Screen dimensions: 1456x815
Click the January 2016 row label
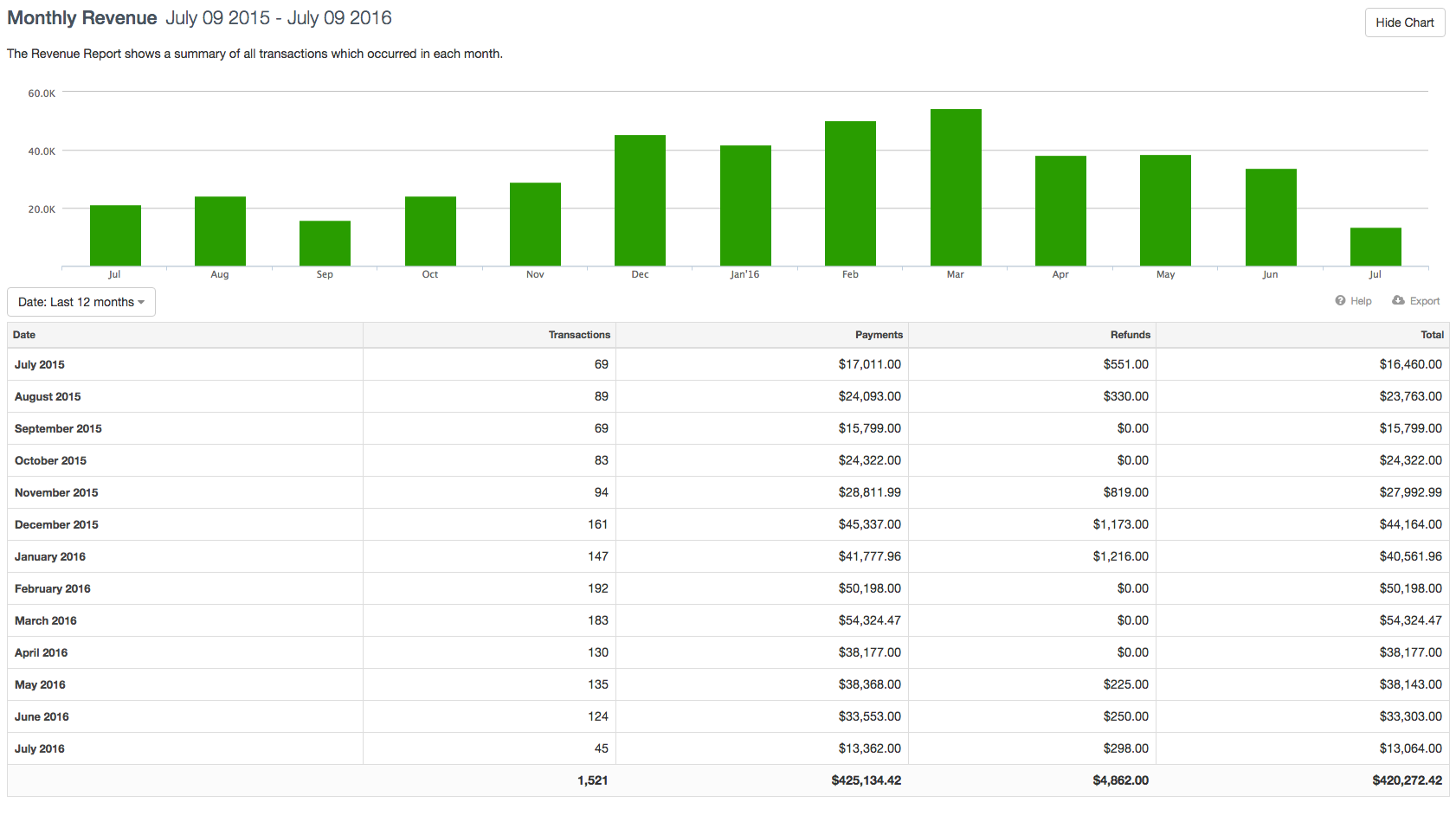(x=50, y=556)
